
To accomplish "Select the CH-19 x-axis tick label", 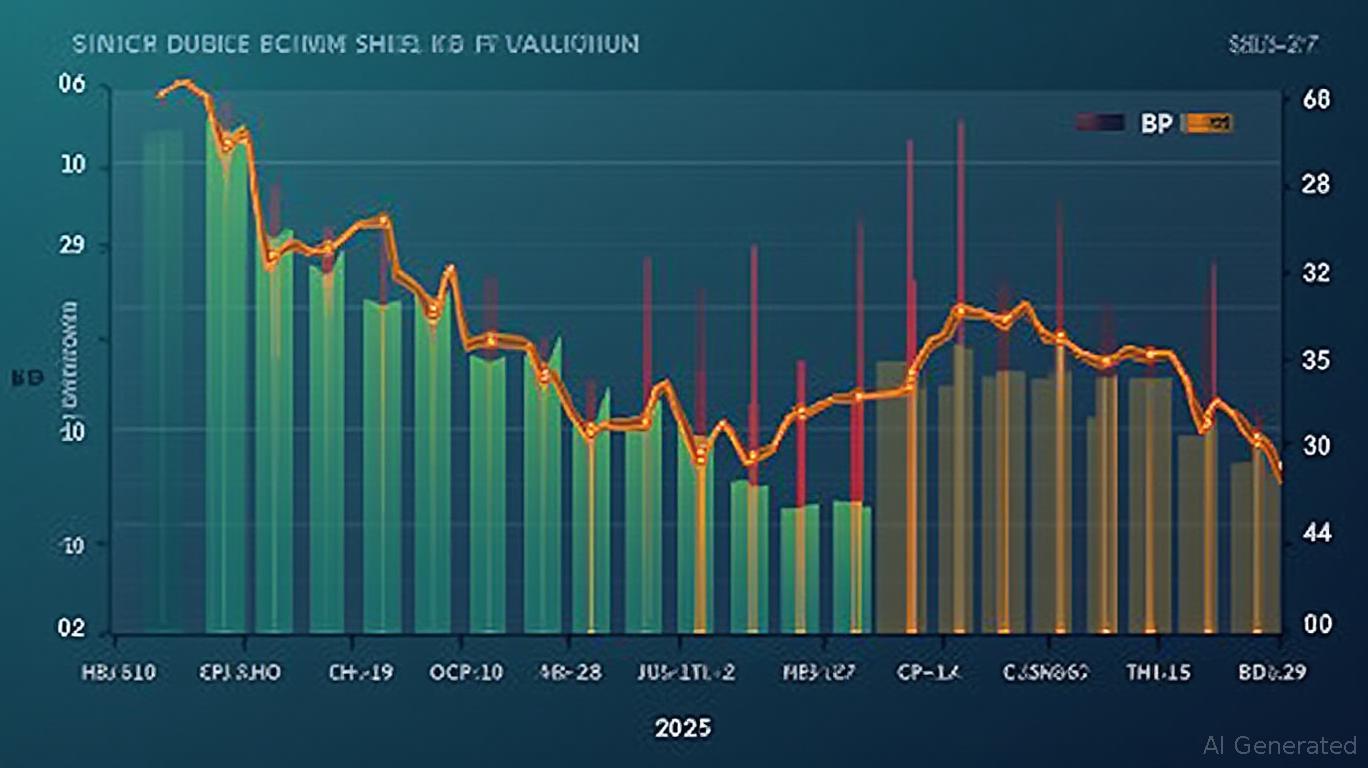I will [x=362, y=672].
